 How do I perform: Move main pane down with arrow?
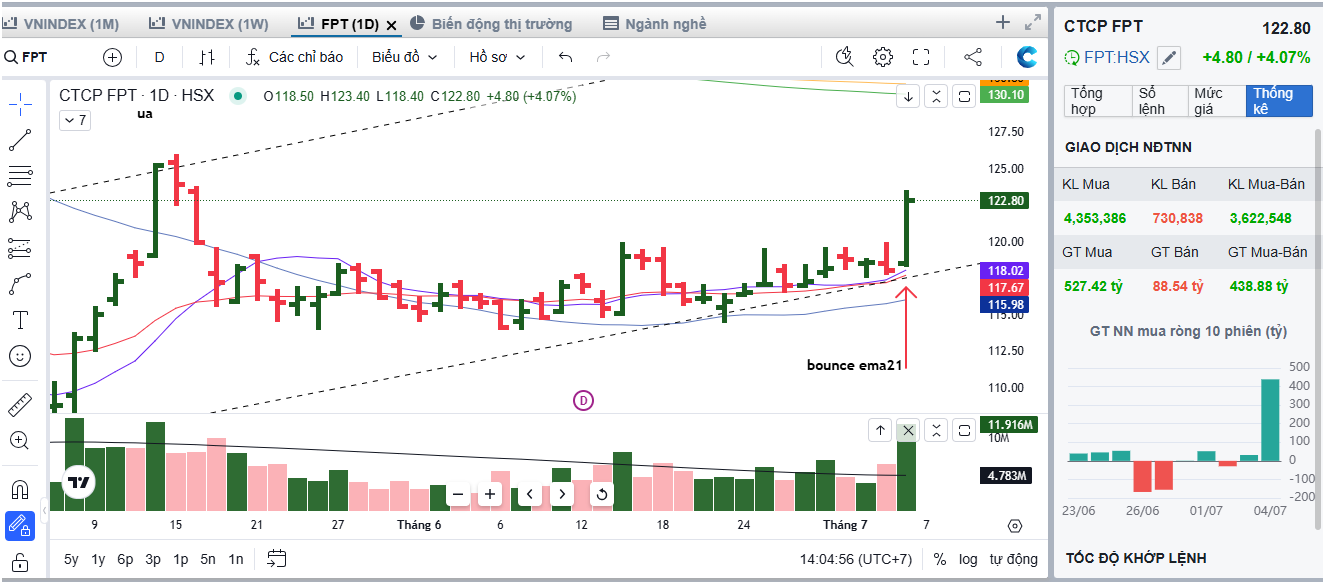908,96
